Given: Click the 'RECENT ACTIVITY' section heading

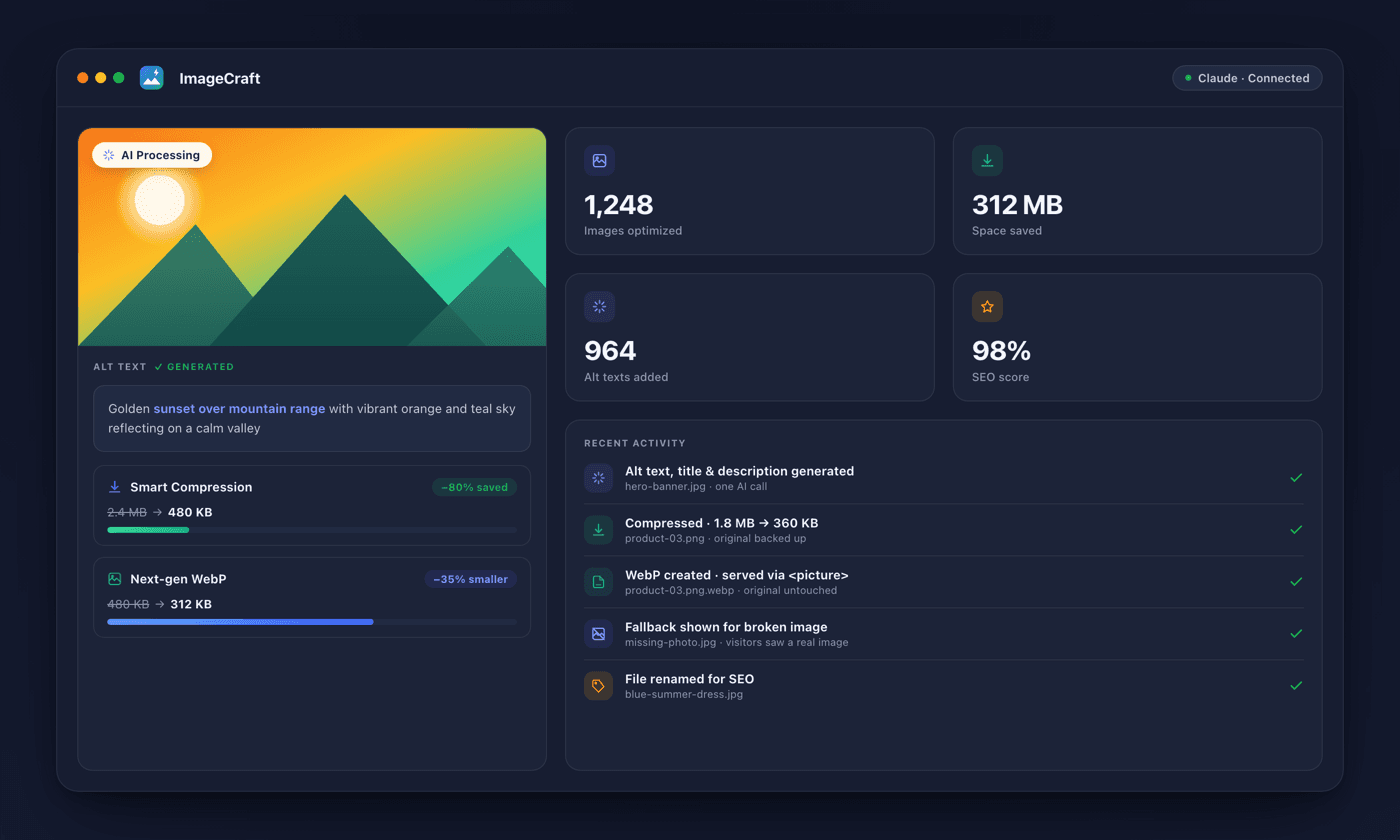Looking at the screenshot, I should click(x=635, y=443).
